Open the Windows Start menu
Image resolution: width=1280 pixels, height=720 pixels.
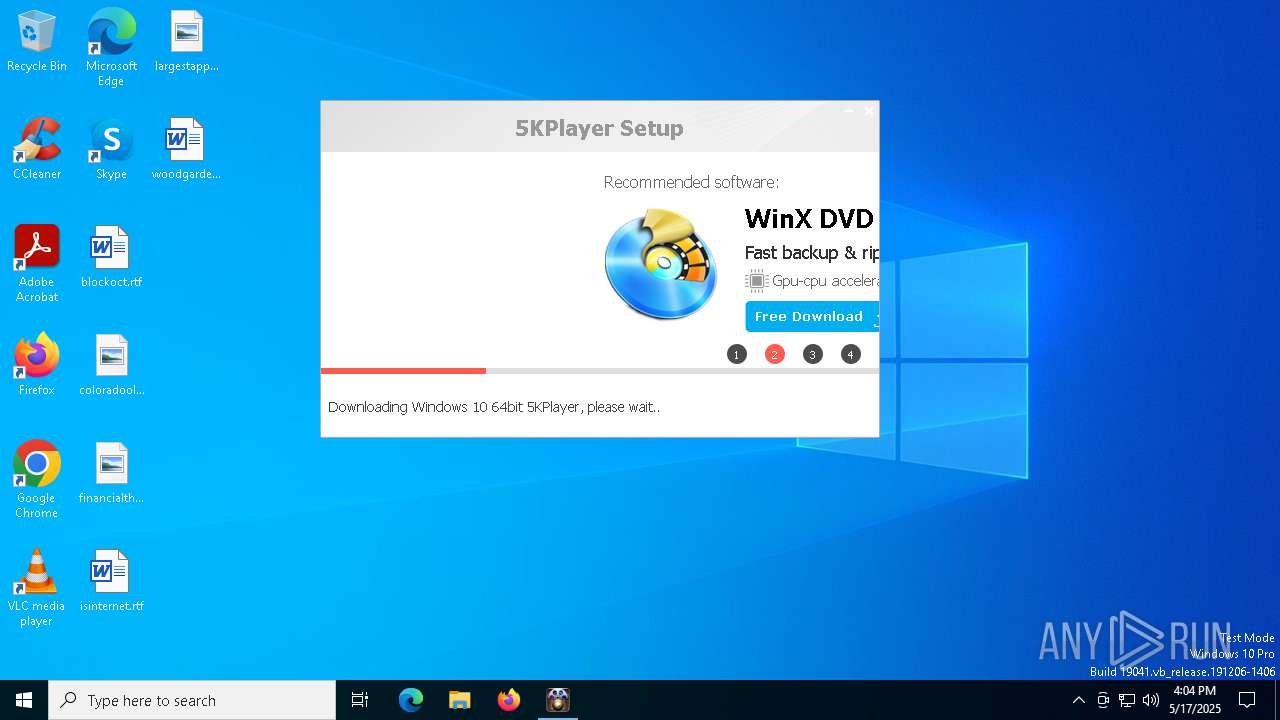point(24,700)
